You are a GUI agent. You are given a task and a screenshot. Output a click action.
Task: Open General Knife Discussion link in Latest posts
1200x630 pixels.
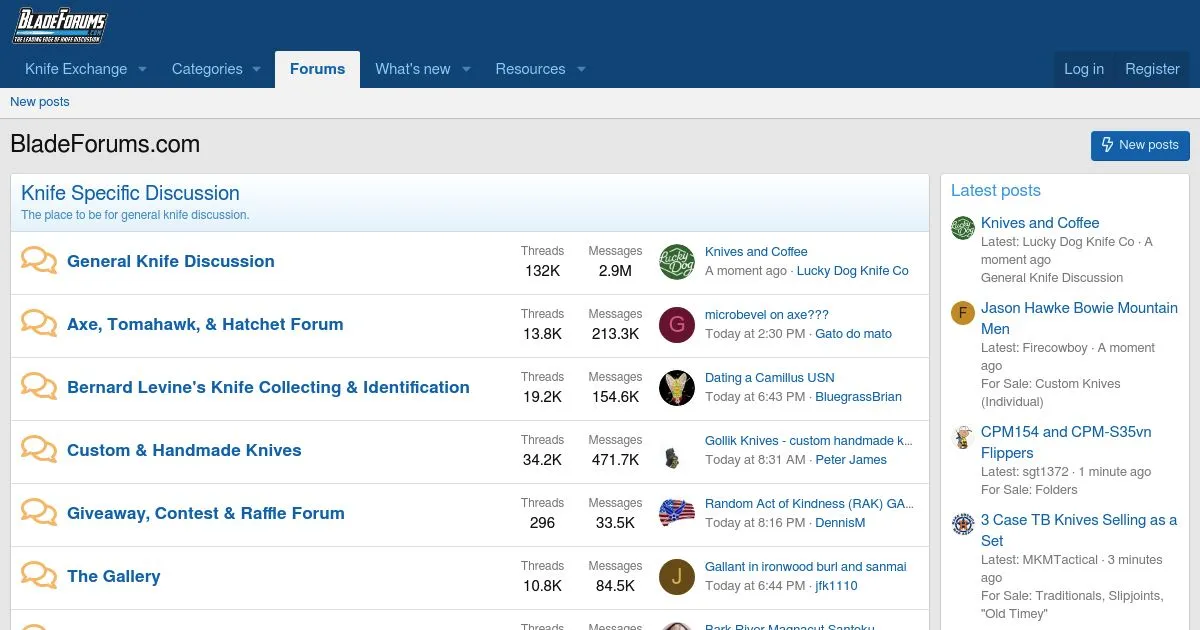coord(1052,278)
